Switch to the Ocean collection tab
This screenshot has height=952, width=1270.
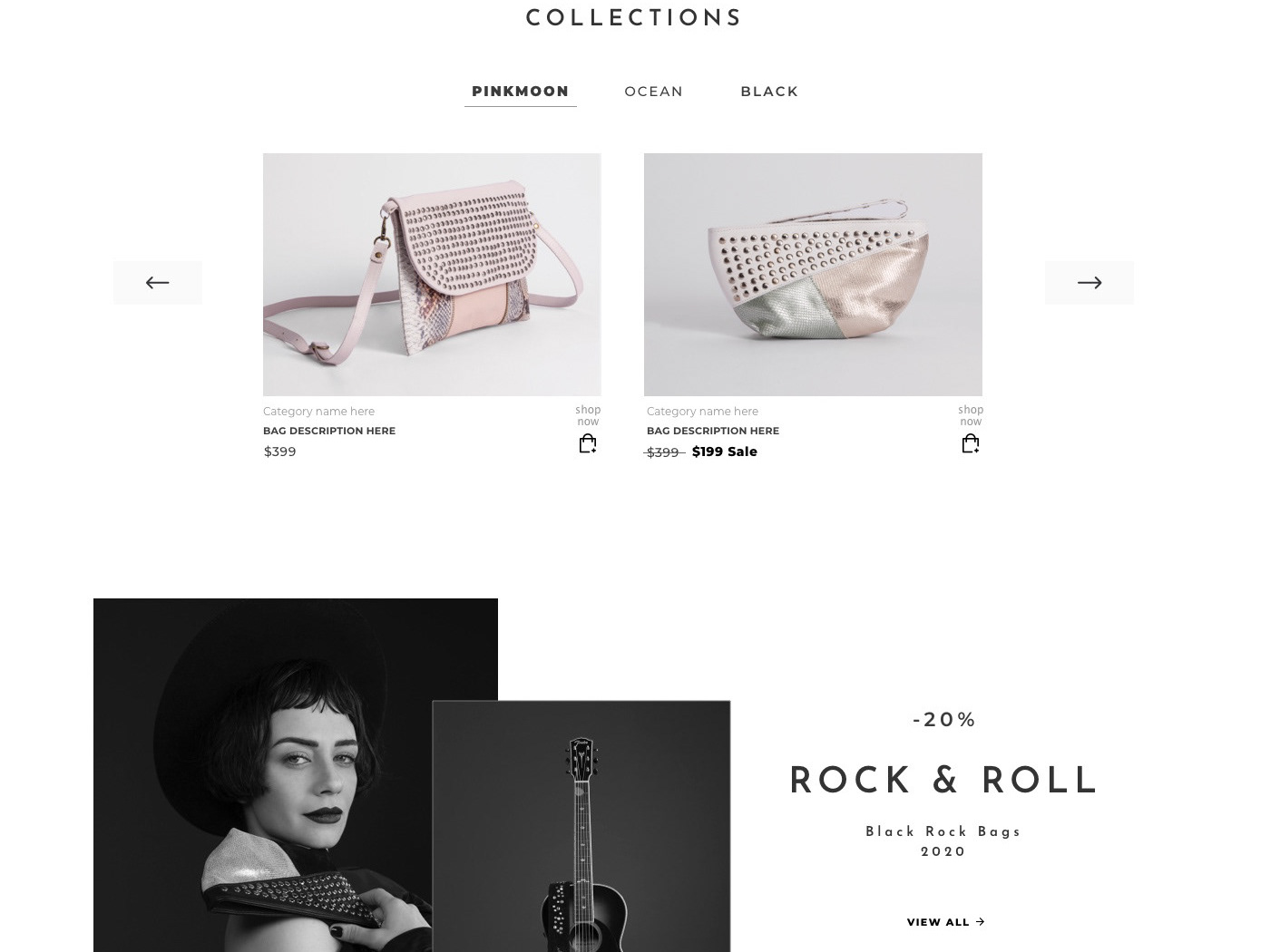[654, 92]
